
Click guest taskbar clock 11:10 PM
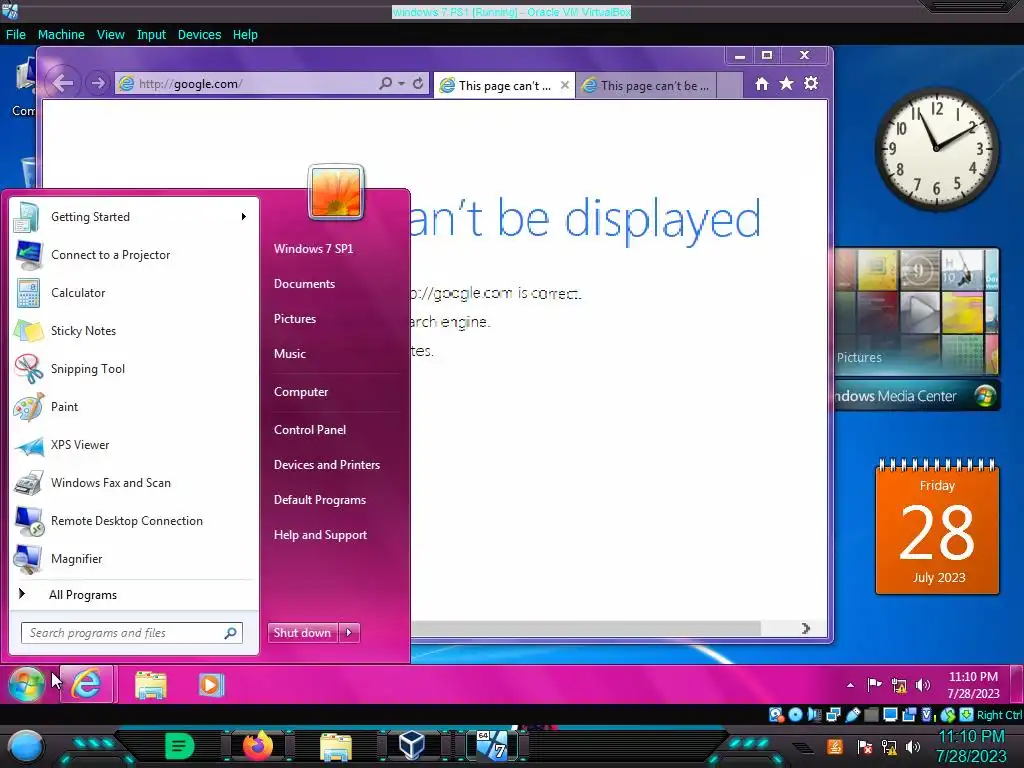(x=973, y=685)
